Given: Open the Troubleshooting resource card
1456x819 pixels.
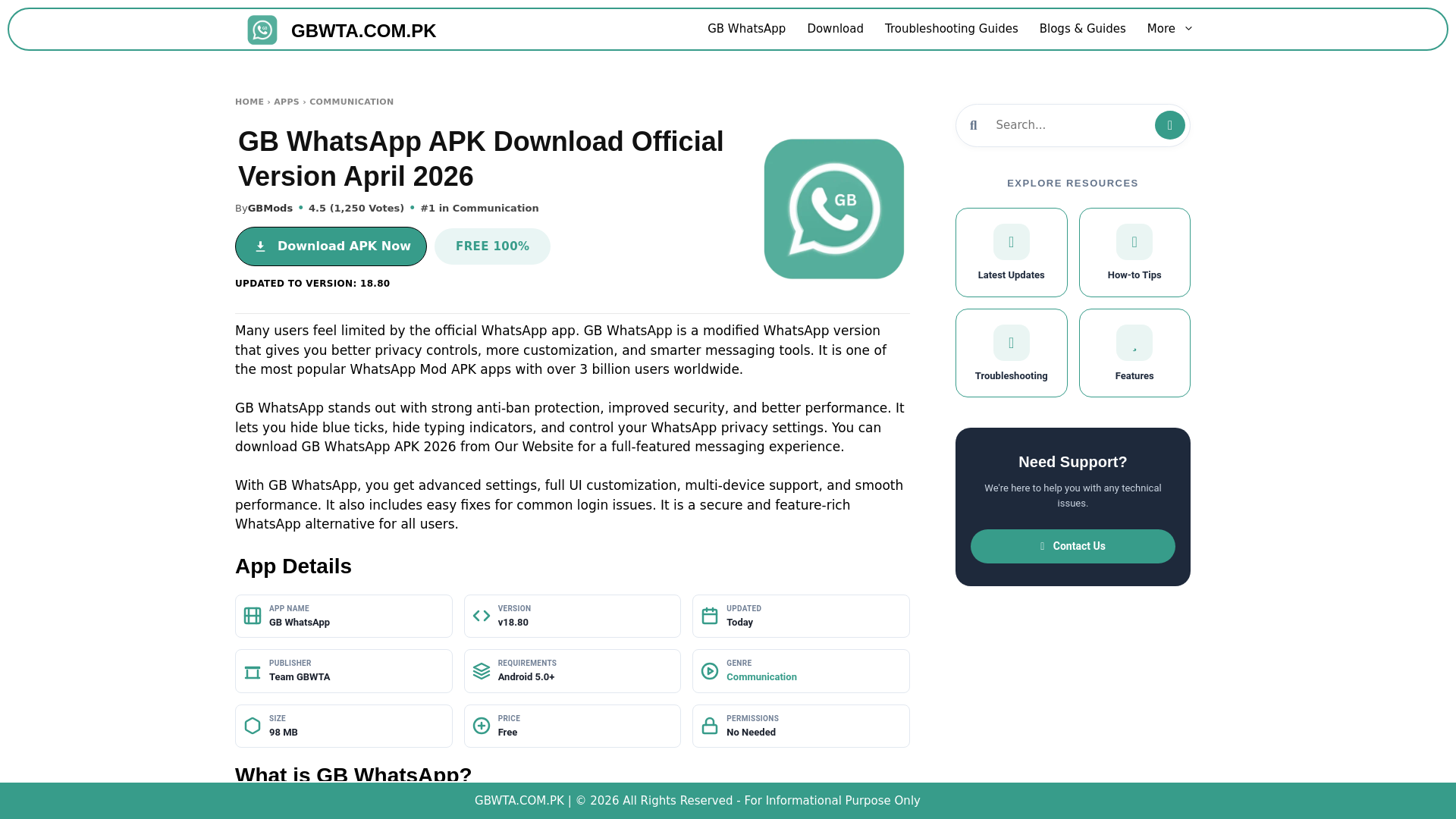Looking at the screenshot, I should 1011,353.
